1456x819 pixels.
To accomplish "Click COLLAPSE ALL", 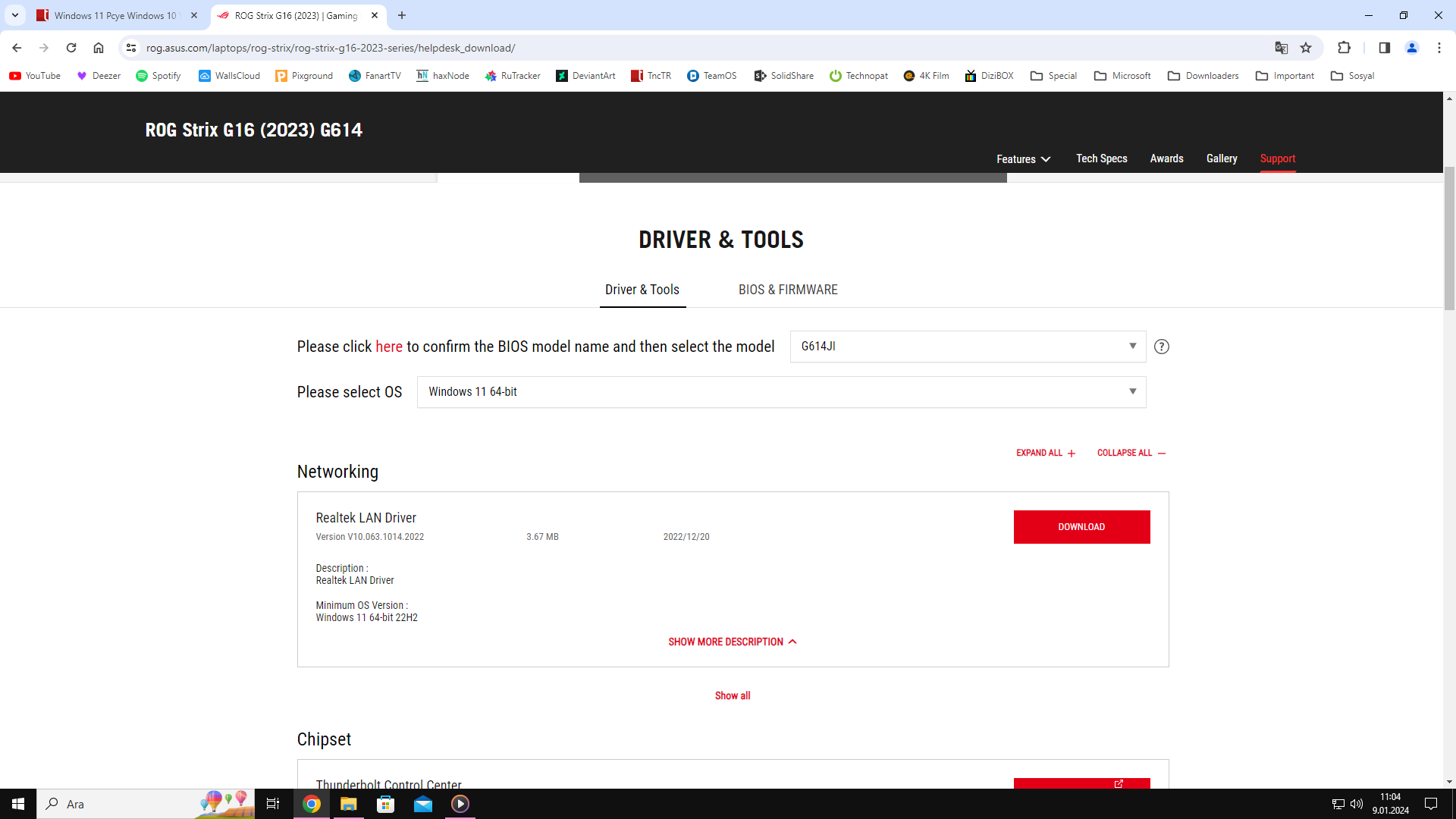I will coord(1131,453).
